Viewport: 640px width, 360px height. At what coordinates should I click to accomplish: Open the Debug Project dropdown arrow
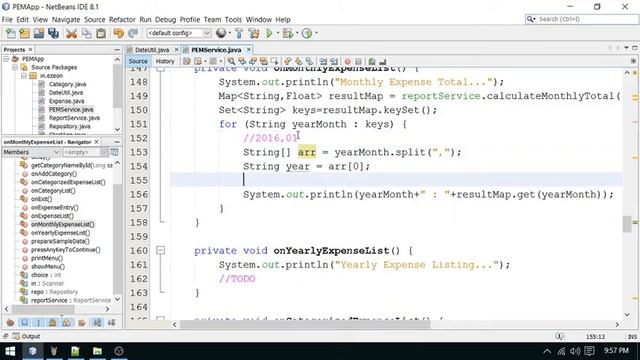pos(297,33)
